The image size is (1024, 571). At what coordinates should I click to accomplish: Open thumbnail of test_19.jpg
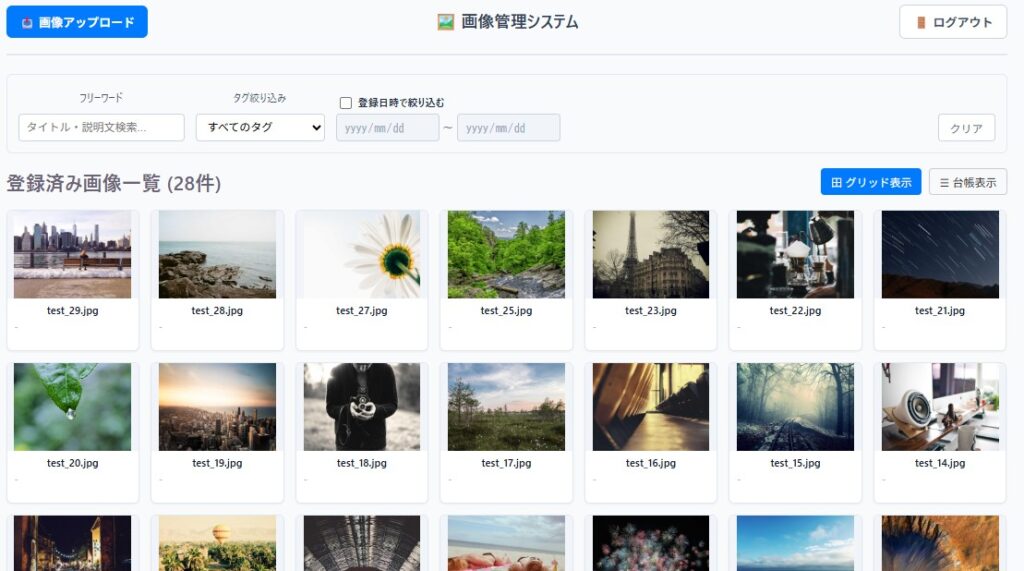(217, 407)
